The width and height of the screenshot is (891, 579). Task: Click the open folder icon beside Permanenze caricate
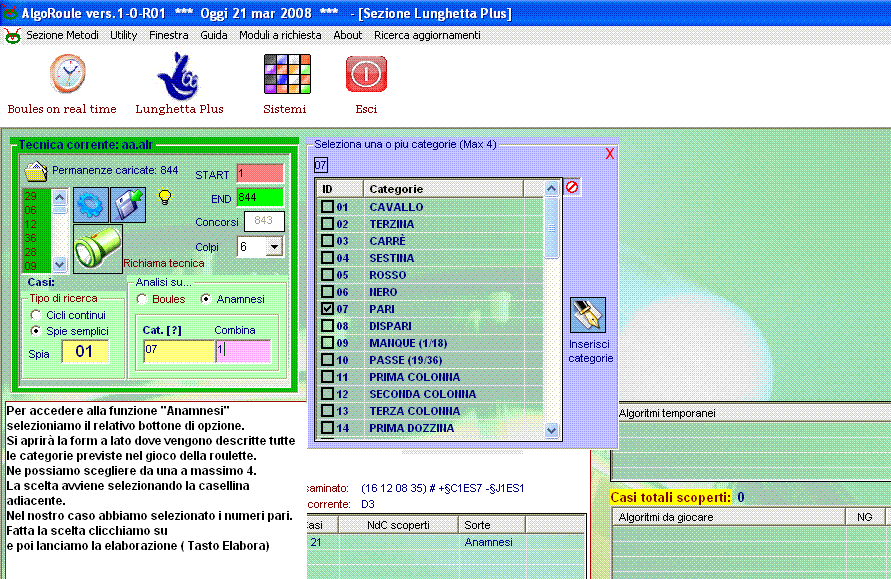click(36, 171)
